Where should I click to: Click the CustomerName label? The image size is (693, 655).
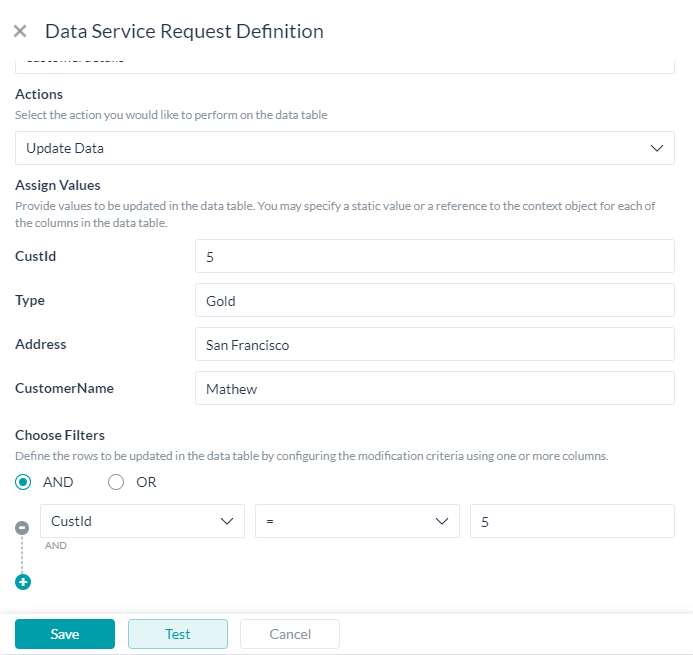(65, 388)
